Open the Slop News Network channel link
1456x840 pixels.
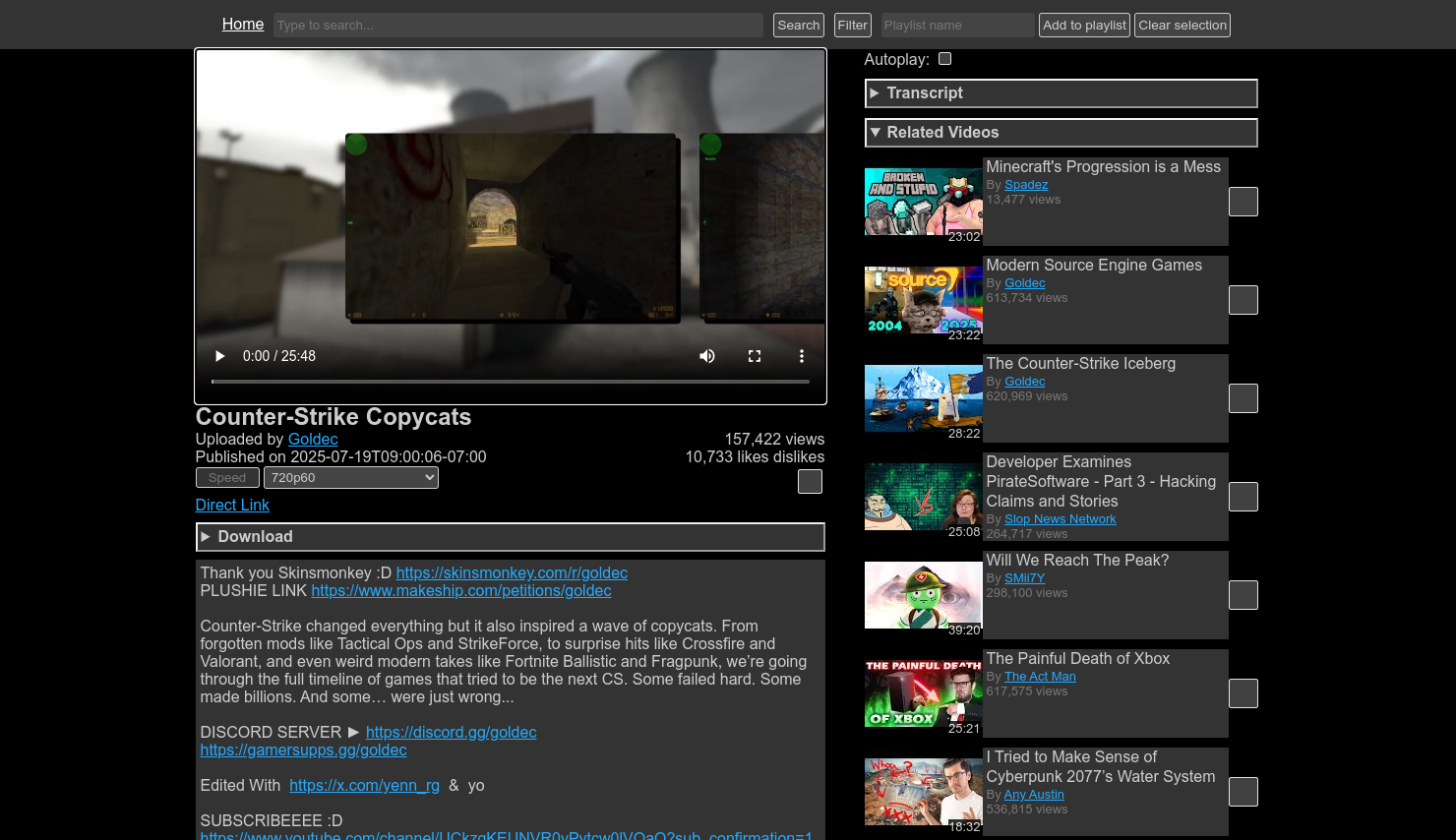pyautogui.click(x=1061, y=519)
